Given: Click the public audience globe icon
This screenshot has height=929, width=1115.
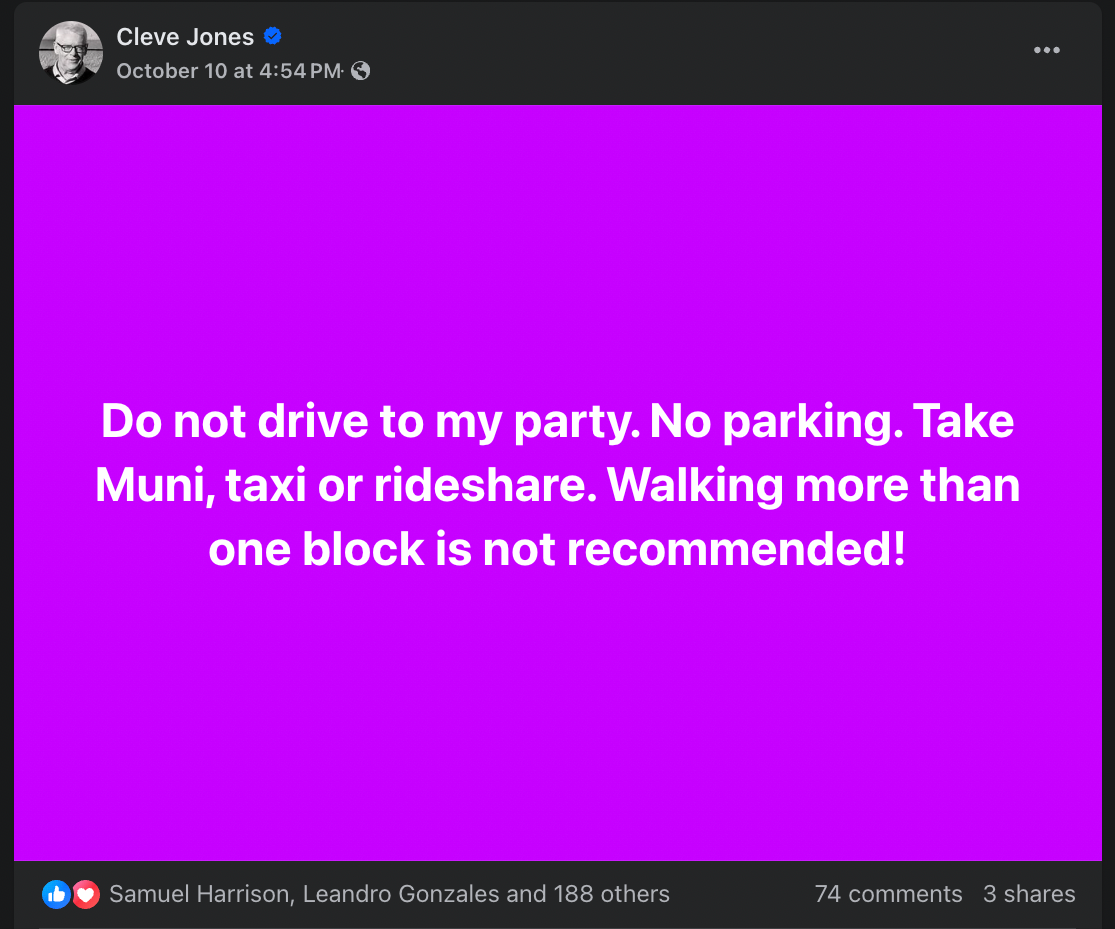Looking at the screenshot, I should [x=361, y=71].
